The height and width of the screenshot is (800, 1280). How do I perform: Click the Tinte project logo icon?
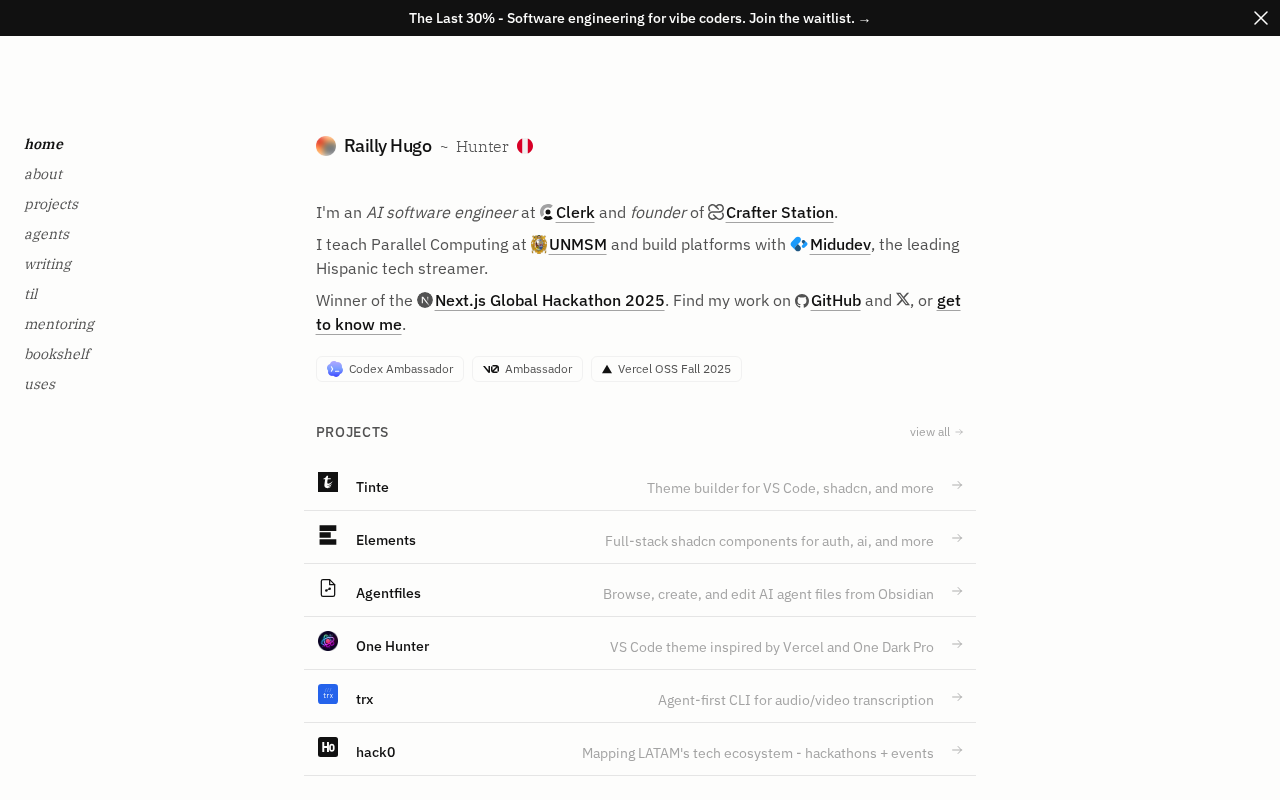328,482
